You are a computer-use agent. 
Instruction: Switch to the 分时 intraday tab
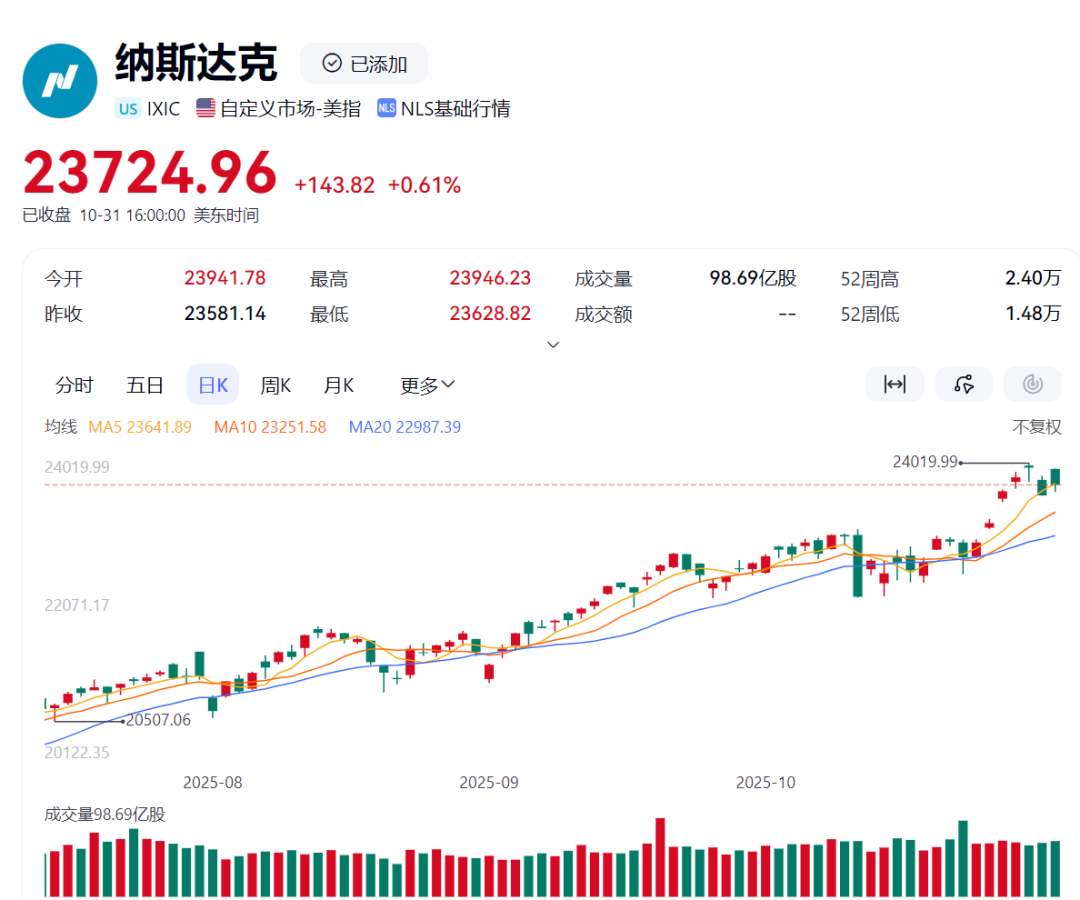click(x=74, y=385)
